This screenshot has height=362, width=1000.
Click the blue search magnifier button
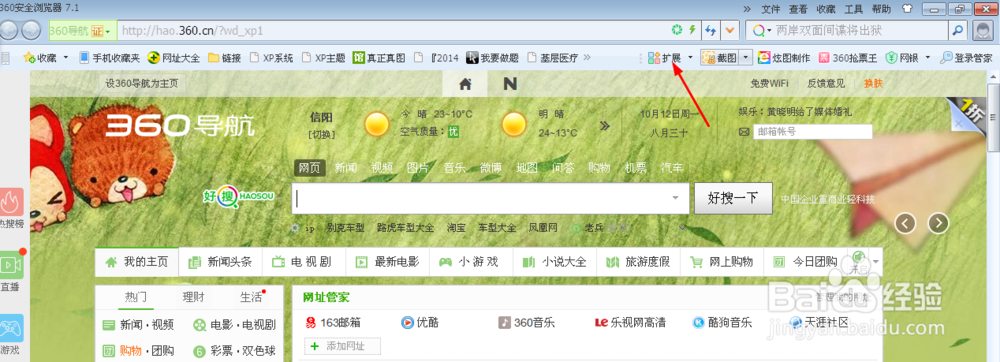click(x=957, y=30)
